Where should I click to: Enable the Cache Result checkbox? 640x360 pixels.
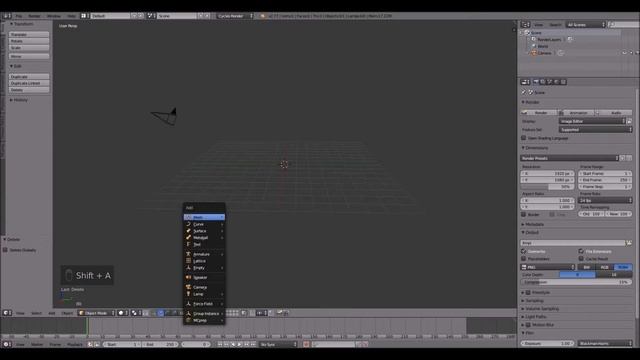[x=581, y=258]
